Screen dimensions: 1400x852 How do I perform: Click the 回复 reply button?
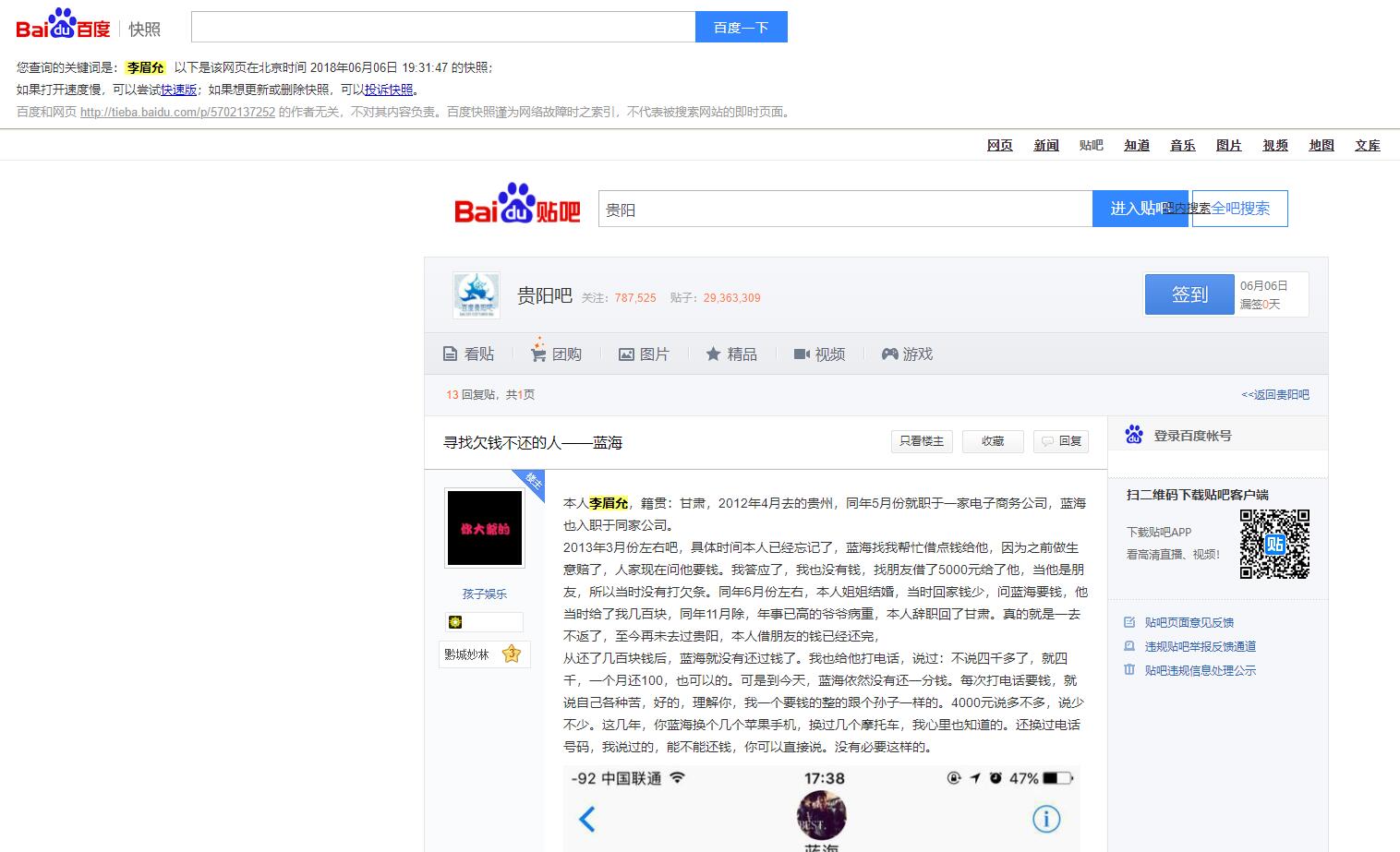1061,441
